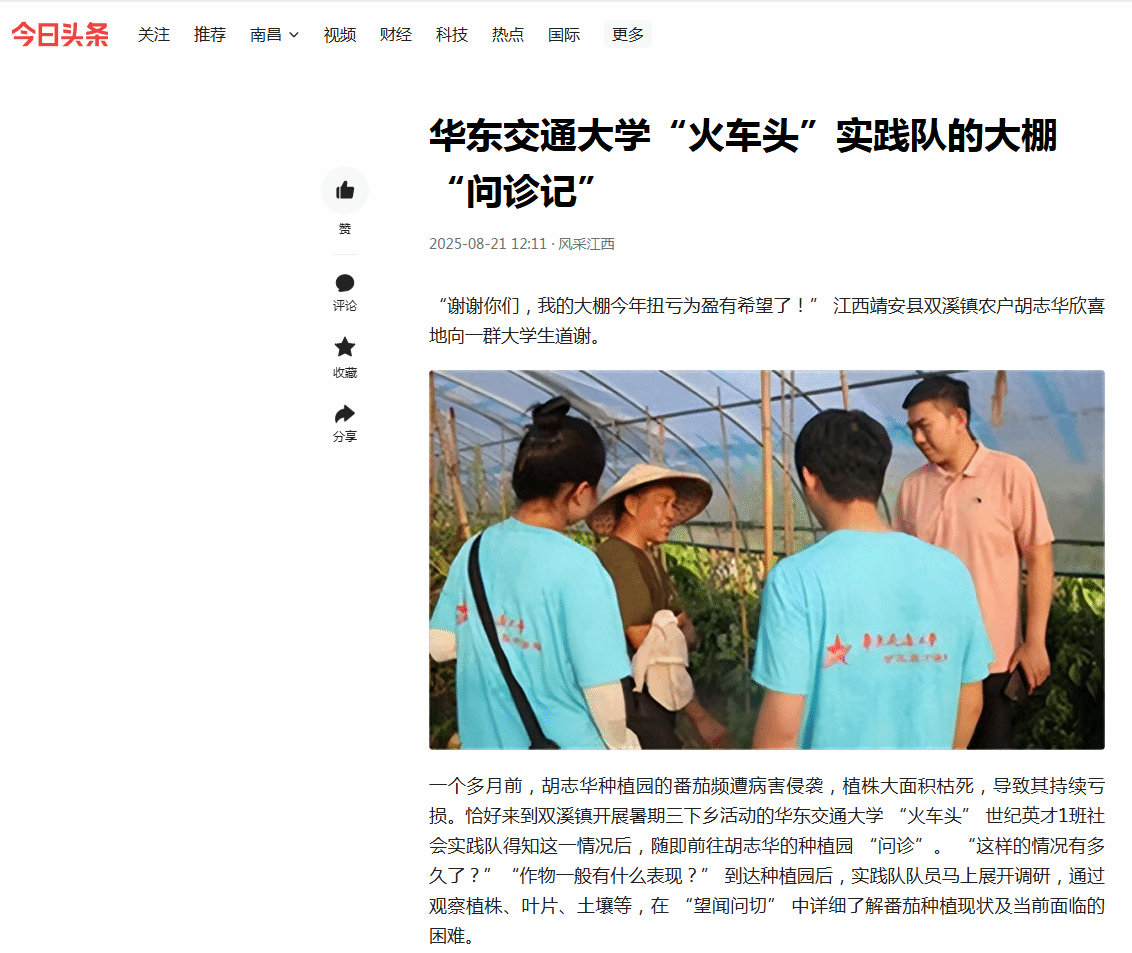
Task: Click the article headline text
Action: point(744,163)
